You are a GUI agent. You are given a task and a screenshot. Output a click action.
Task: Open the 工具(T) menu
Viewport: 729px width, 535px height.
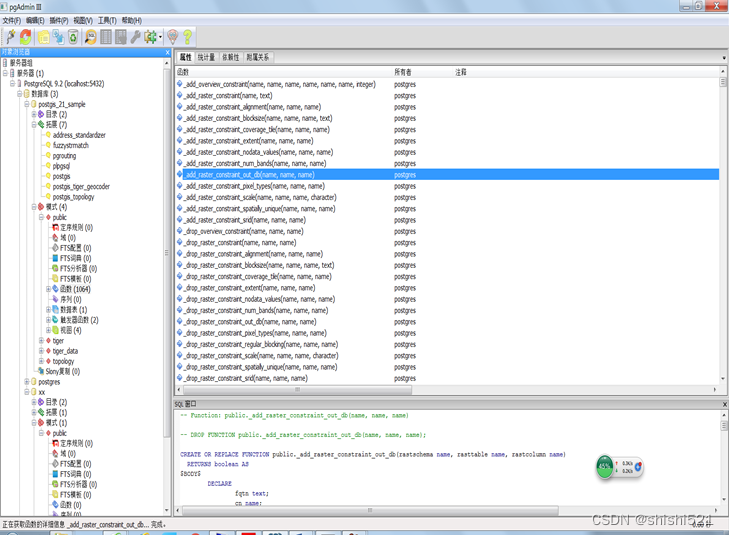107,20
